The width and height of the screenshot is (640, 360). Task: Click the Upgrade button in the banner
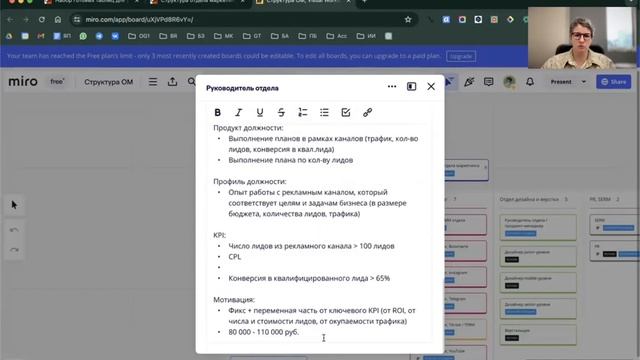coord(461,56)
